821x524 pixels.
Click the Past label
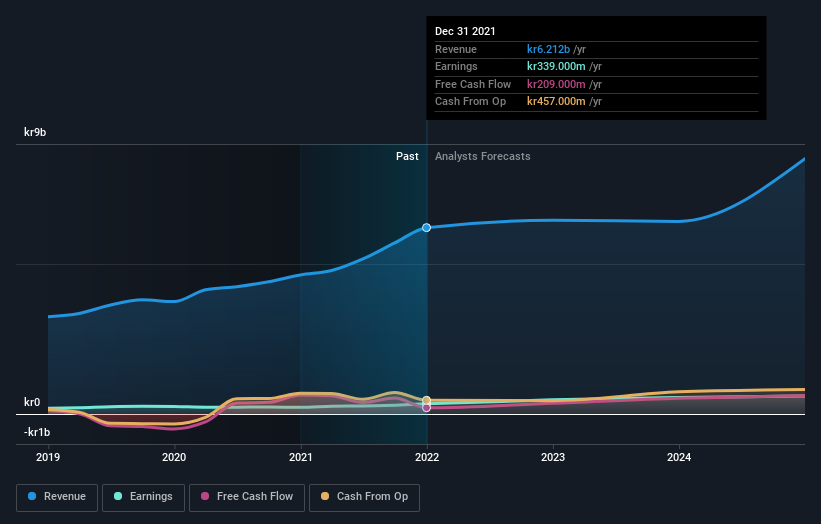point(407,157)
